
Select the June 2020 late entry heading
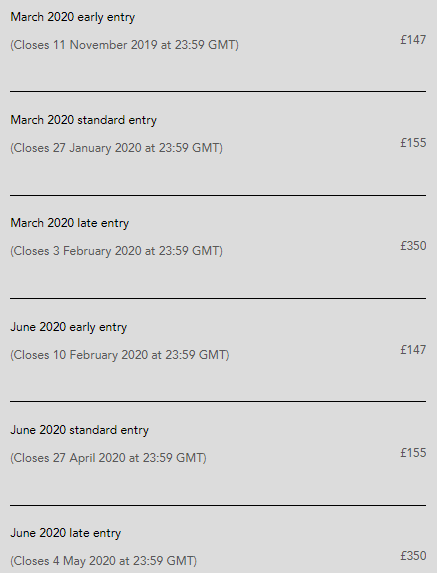[66, 533]
